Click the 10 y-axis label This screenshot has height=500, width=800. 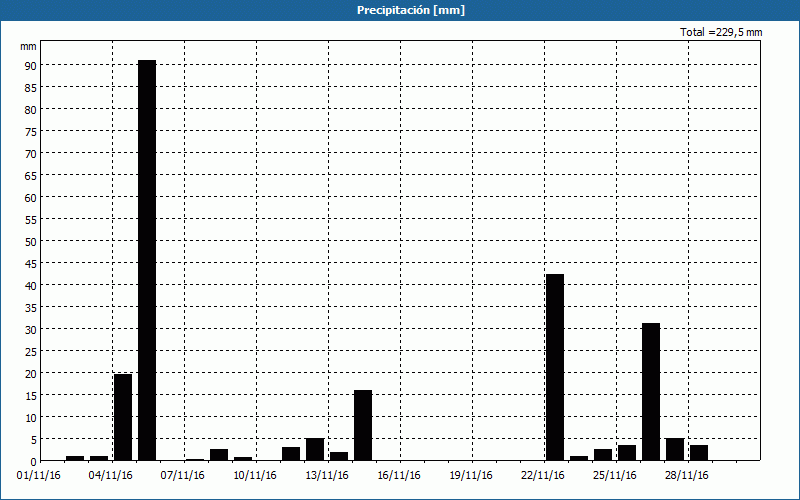[x=31, y=418]
